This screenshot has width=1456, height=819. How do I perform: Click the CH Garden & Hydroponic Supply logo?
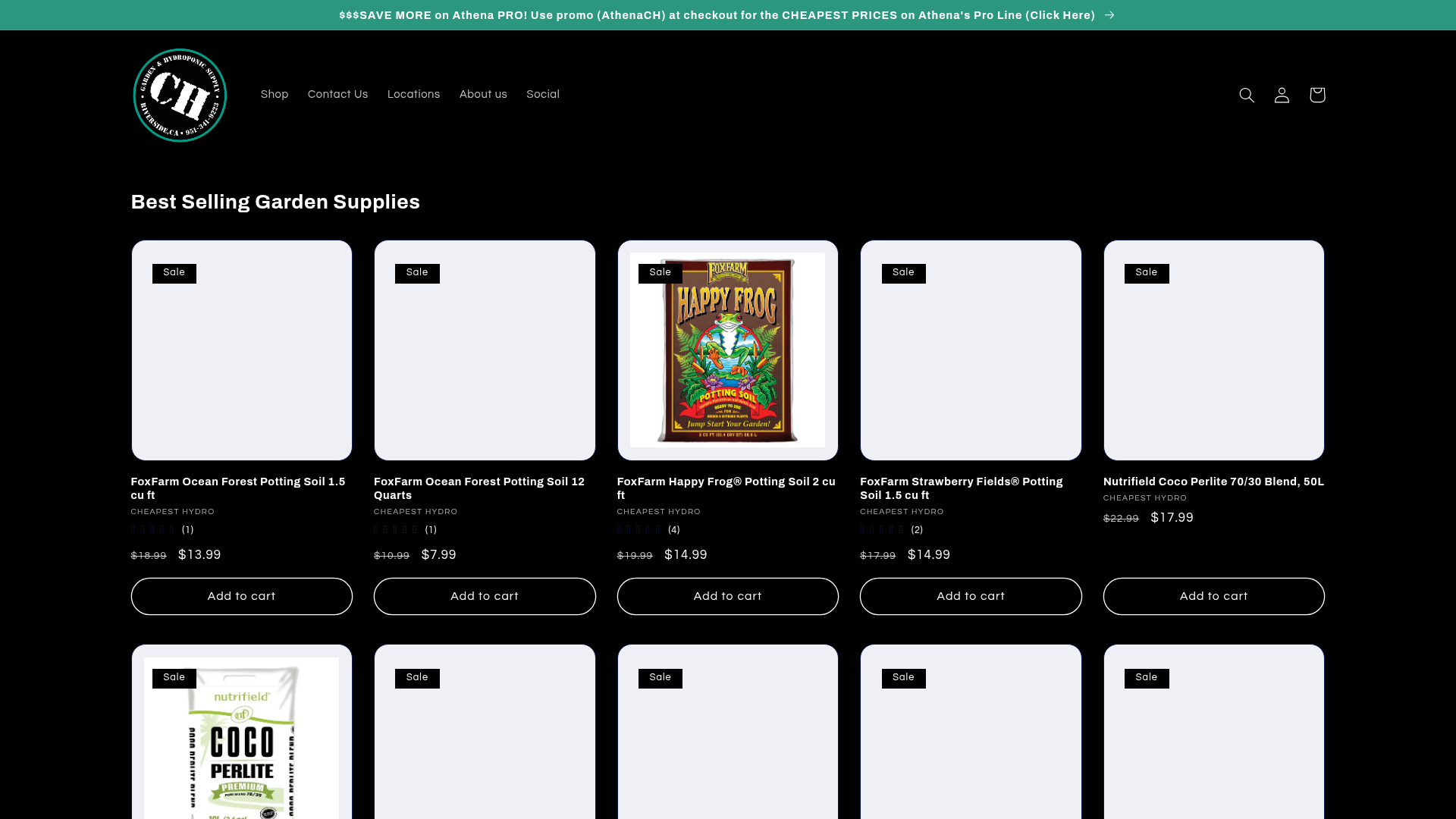(180, 95)
